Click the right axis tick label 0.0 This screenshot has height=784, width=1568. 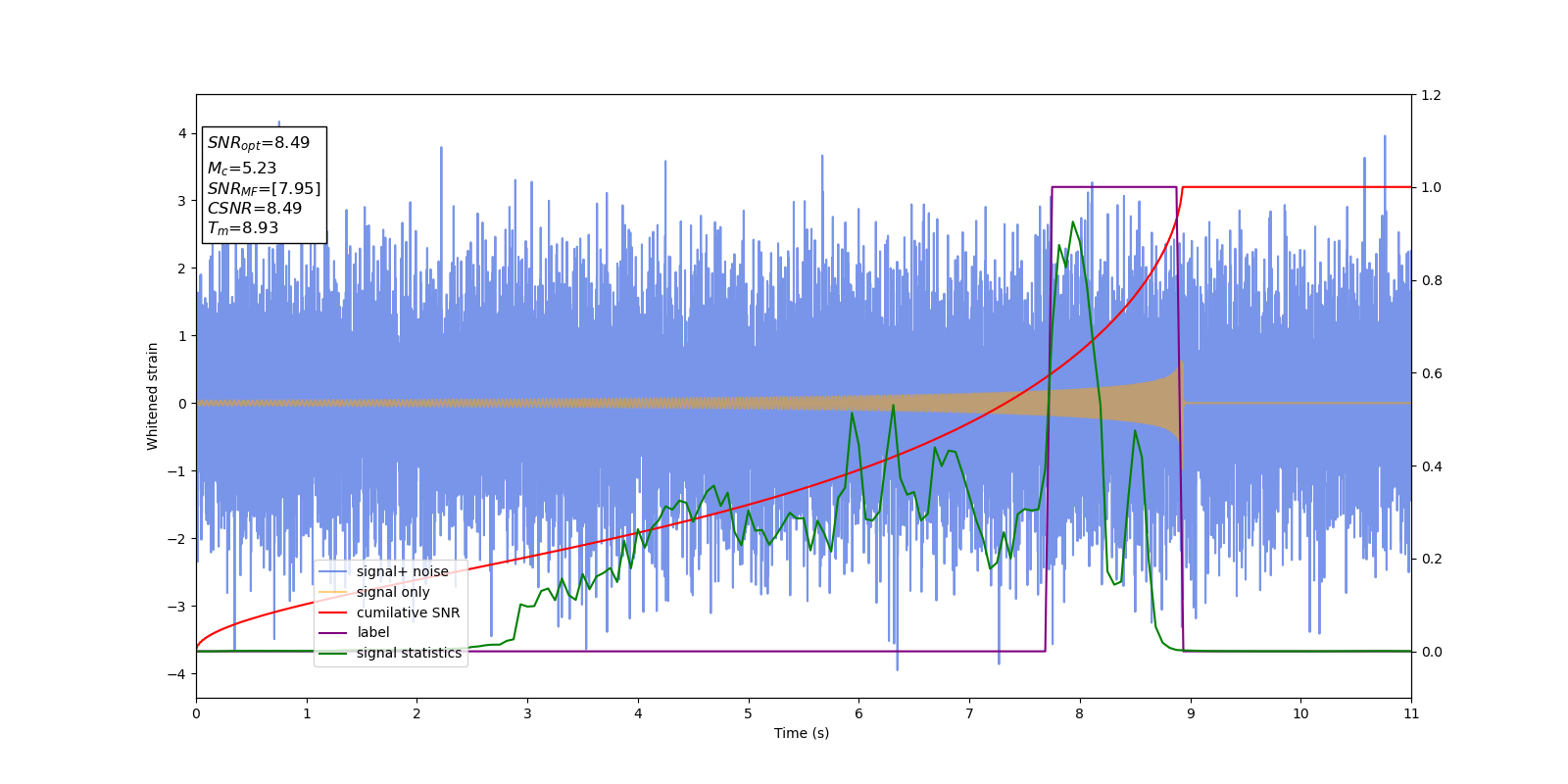1431,652
